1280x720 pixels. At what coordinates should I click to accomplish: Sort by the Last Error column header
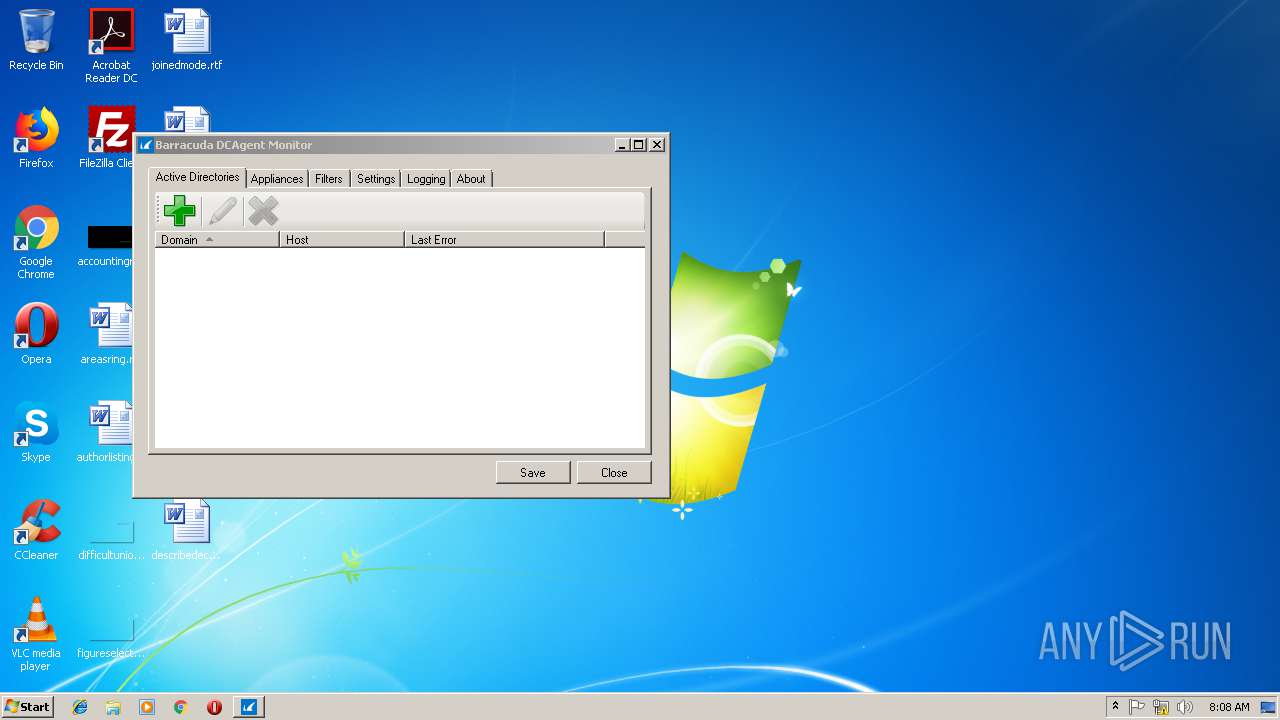pos(504,240)
